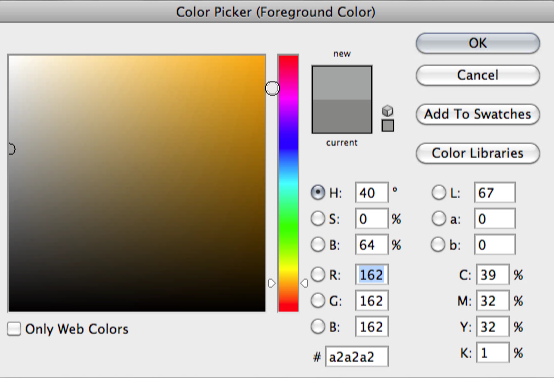Click inside the orange color field
The width and height of the screenshot is (554, 378).
coord(137,183)
